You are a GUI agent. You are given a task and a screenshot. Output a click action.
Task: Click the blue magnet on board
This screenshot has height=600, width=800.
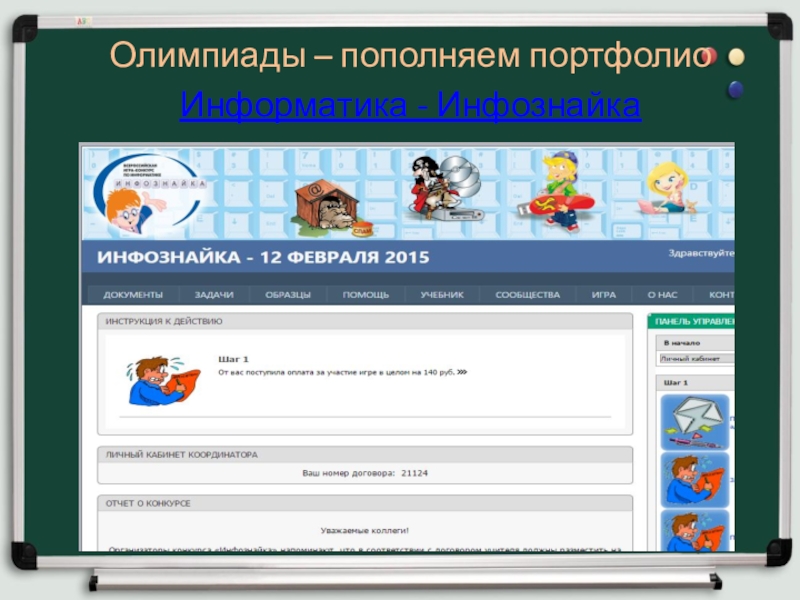pyautogui.click(x=735, y=89)
